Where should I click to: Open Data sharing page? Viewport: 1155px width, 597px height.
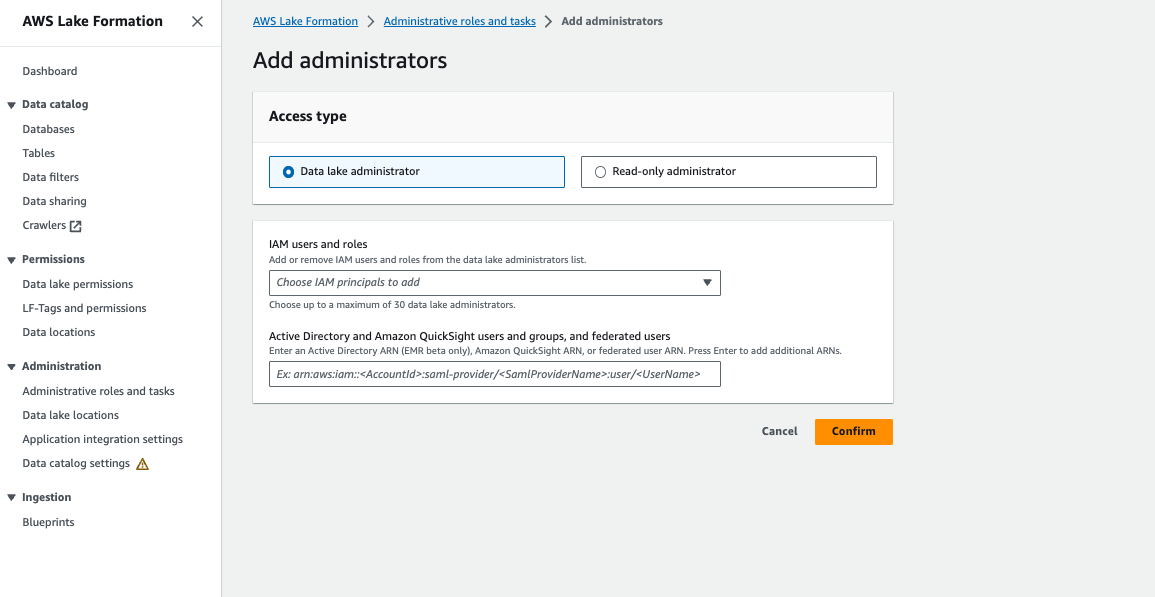coord(54,201)
